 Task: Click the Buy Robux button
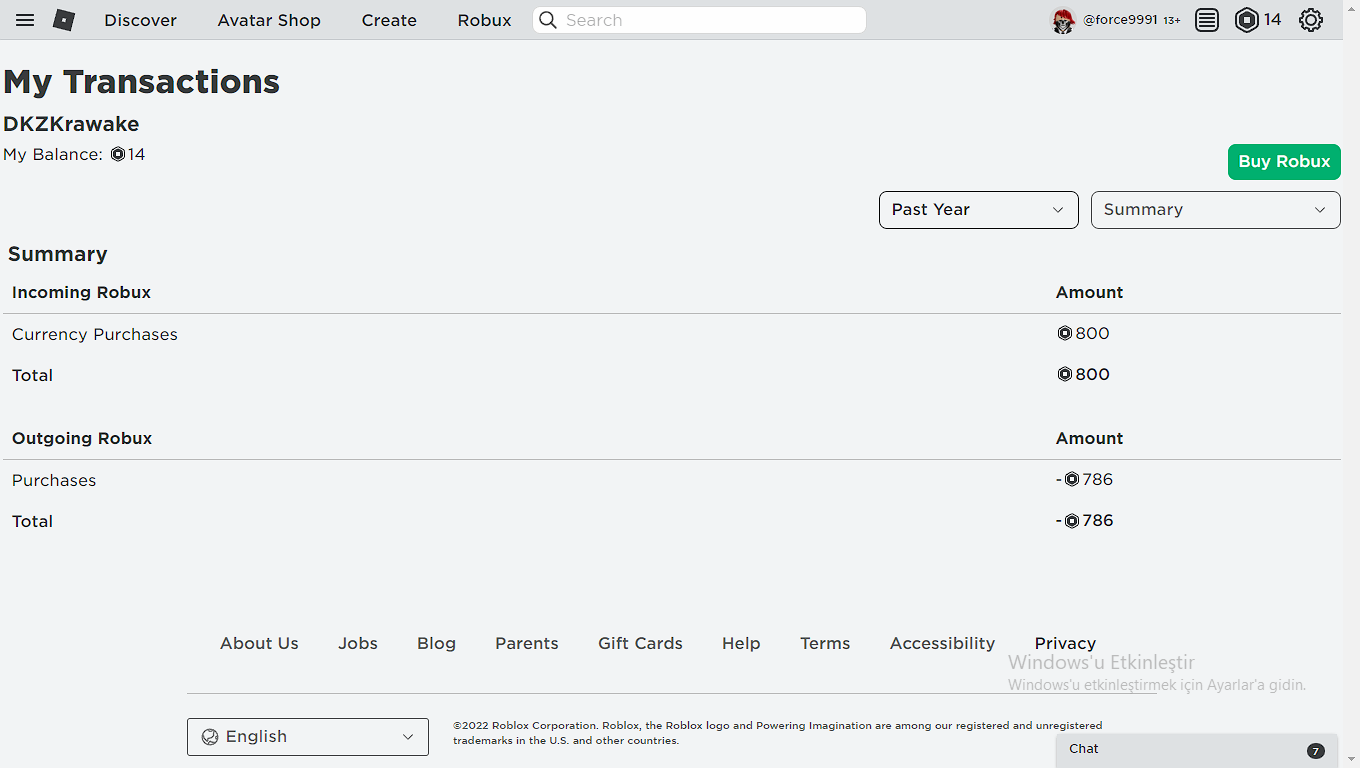click(x=1284, y=162)
